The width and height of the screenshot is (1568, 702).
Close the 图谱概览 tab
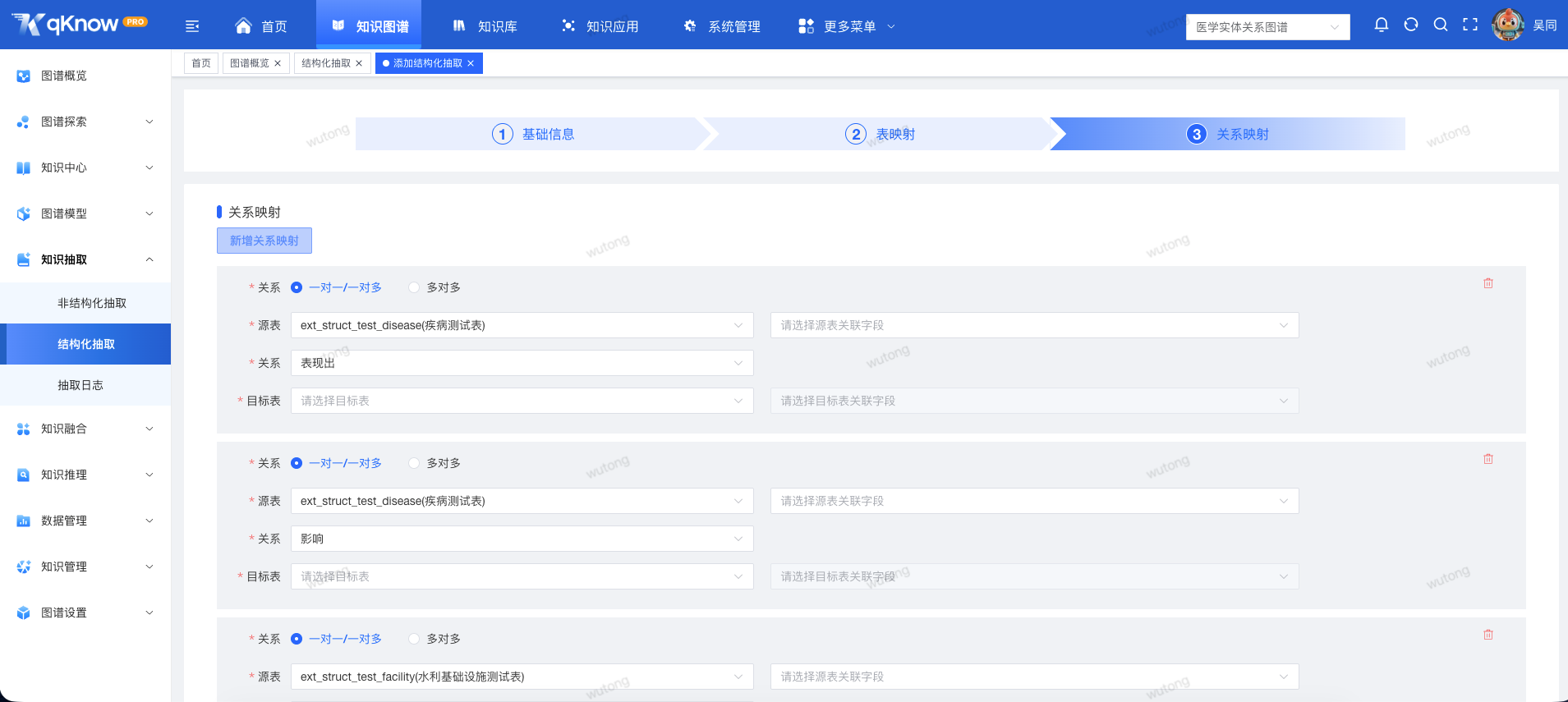pos(278,63)
